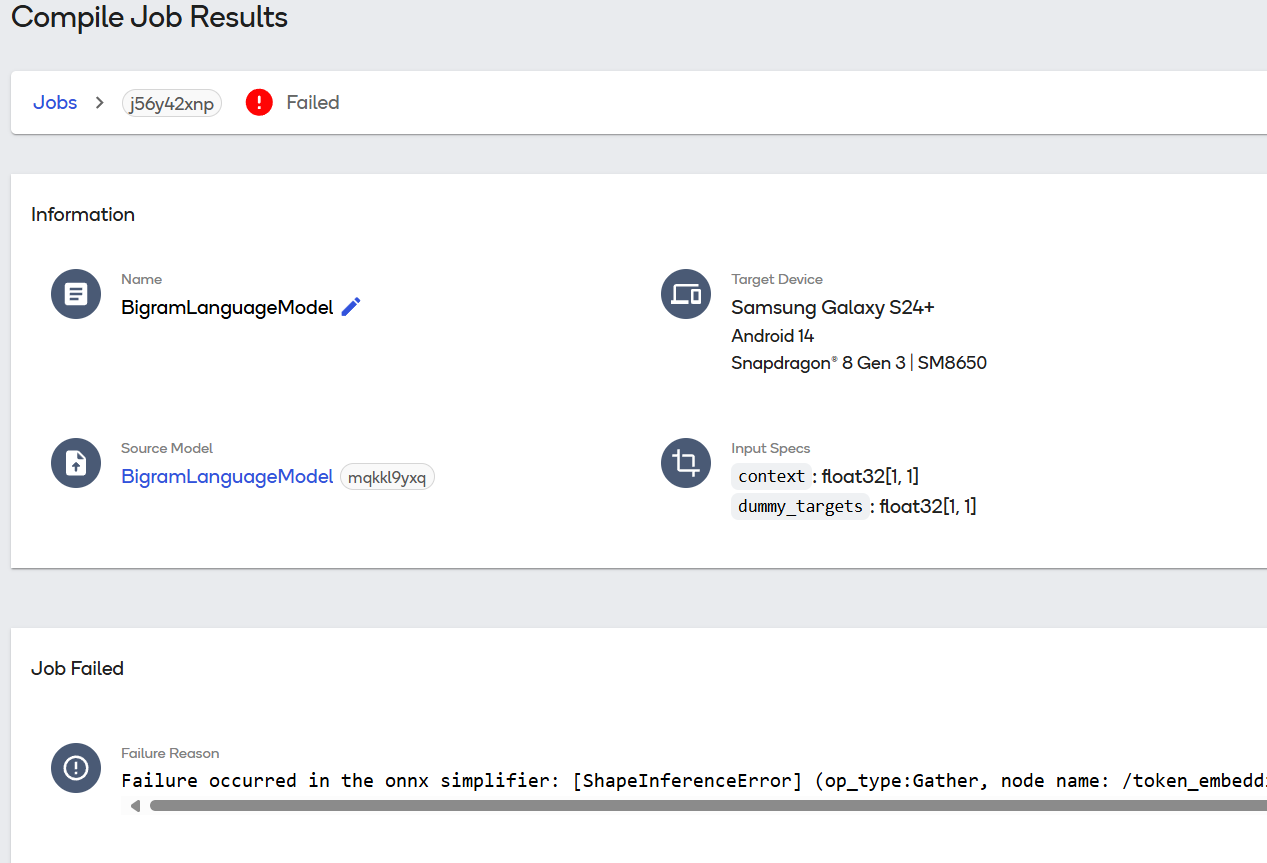Viewport: 1267px width, 863px height.
Task: Click the Input Specs crop icon
Action: coord(686,463)
